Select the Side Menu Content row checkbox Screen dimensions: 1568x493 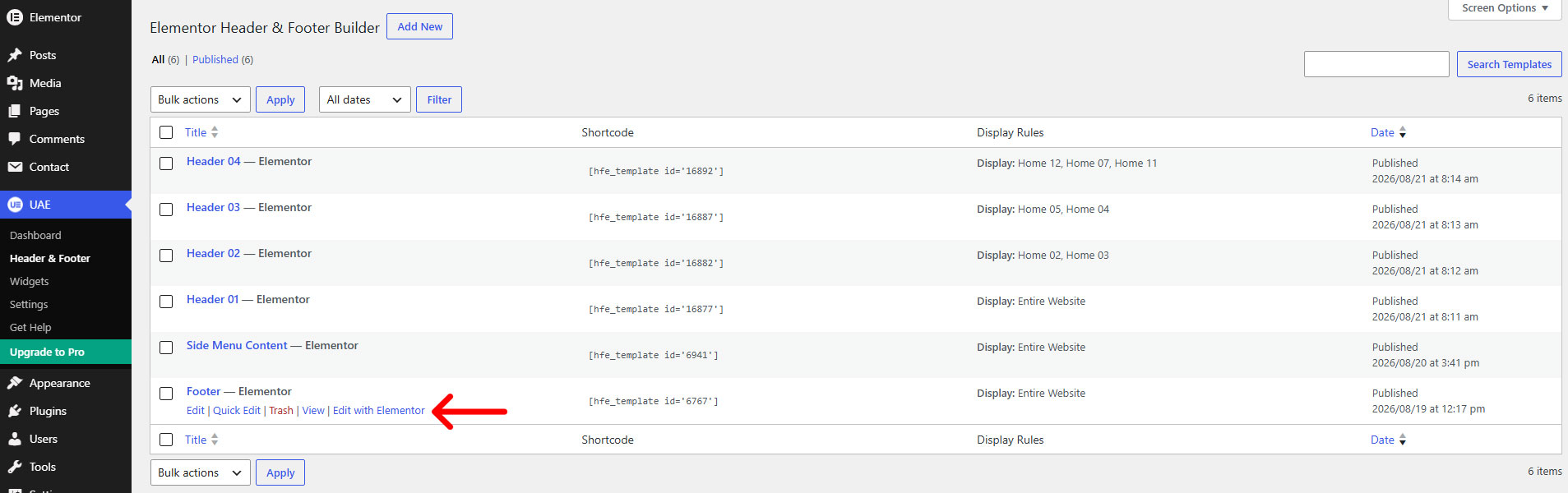tap(166, 348)
